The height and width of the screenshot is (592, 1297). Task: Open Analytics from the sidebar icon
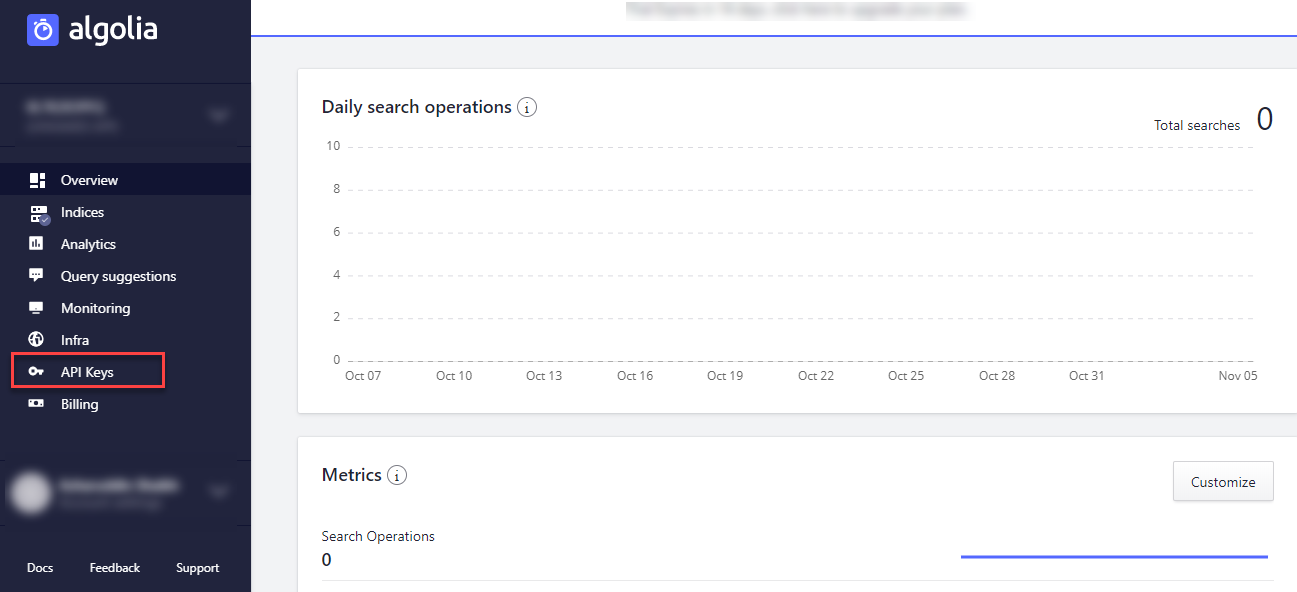coord(38,243)
